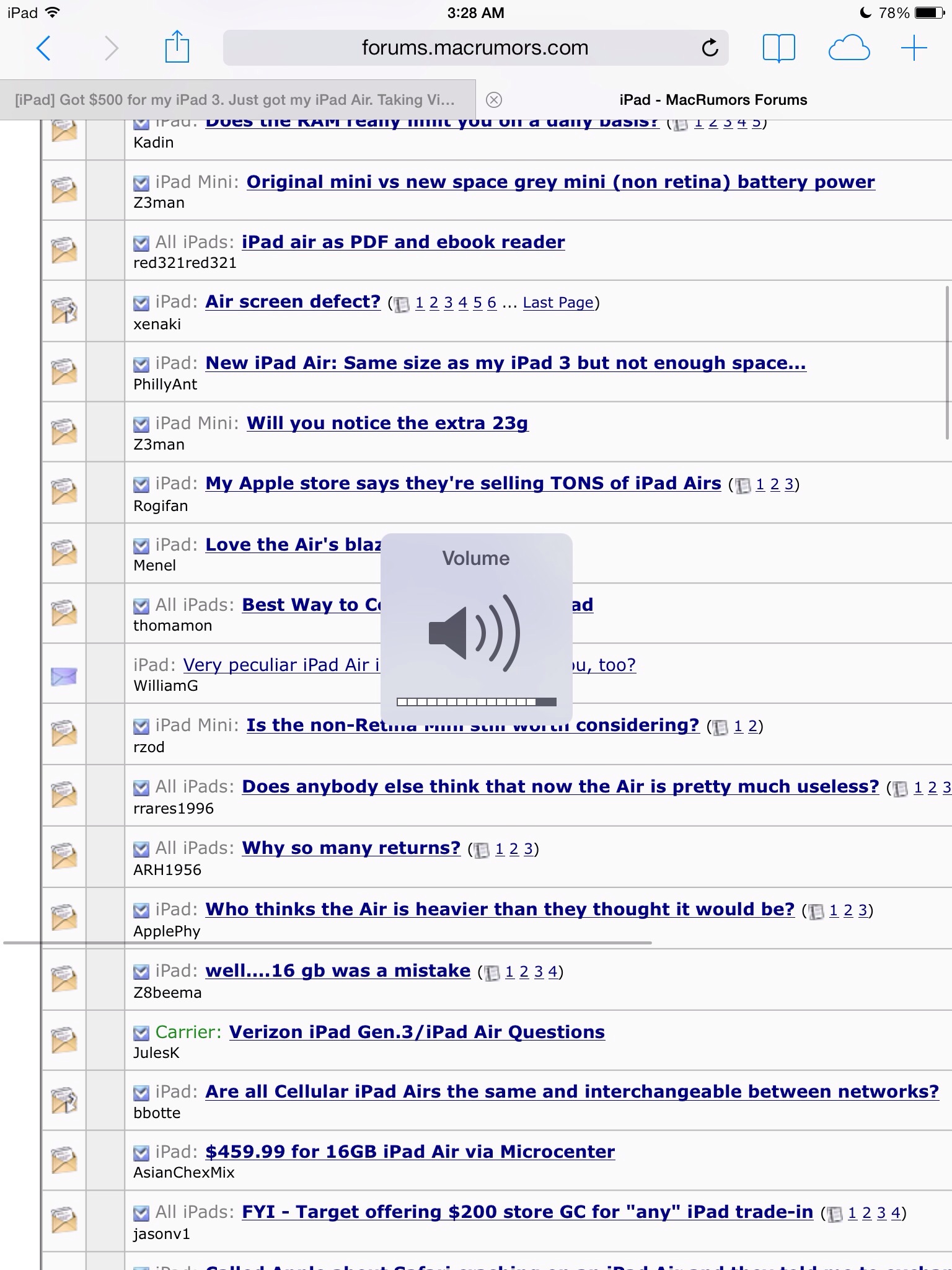
Task: Open page 1 of 'FYI - Target offering' thread
Action: [x=852, y=1213]
